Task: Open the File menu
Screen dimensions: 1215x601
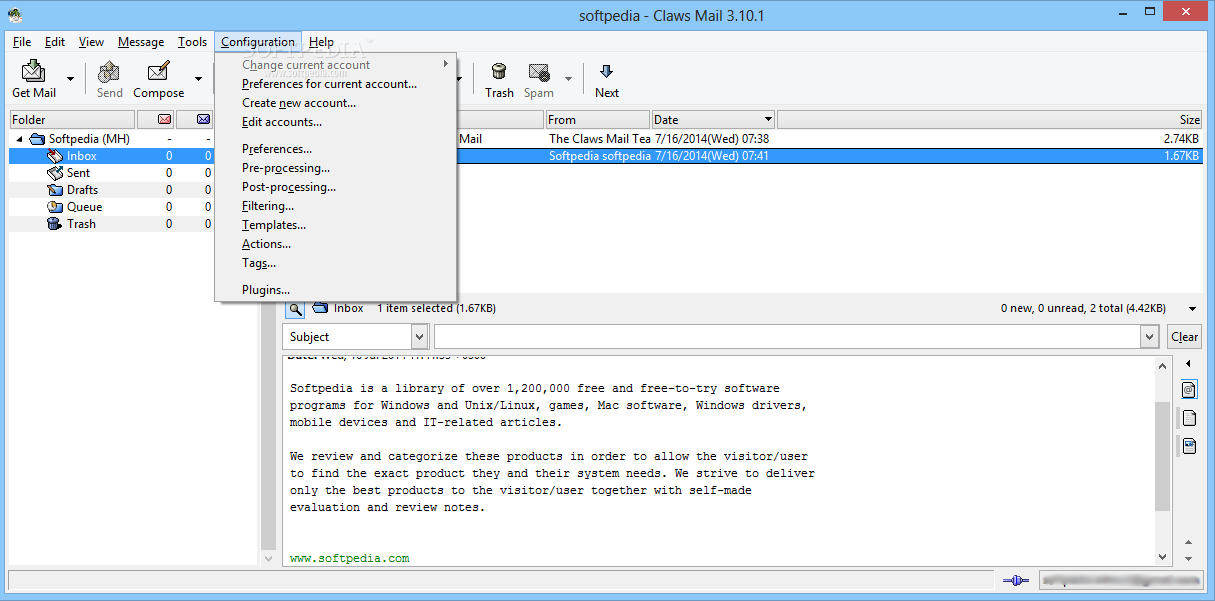Action: tap(22, 42)
